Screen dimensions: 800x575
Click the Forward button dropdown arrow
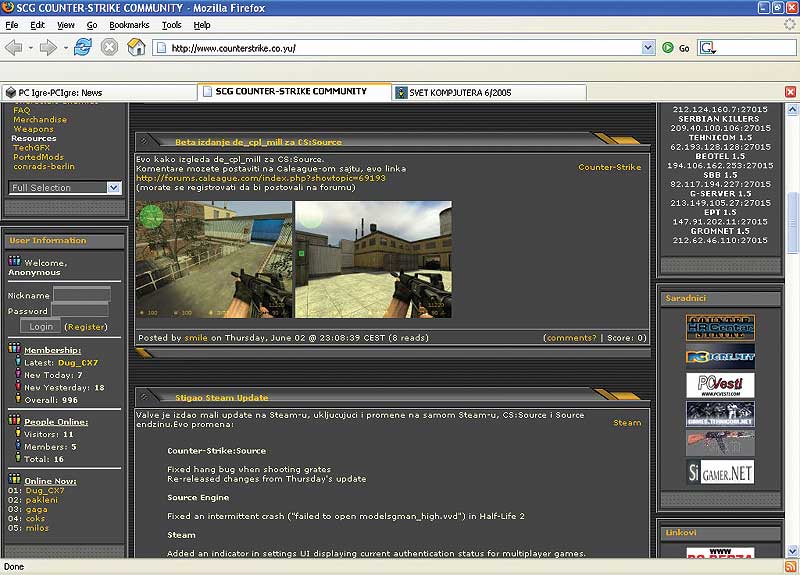65,48
